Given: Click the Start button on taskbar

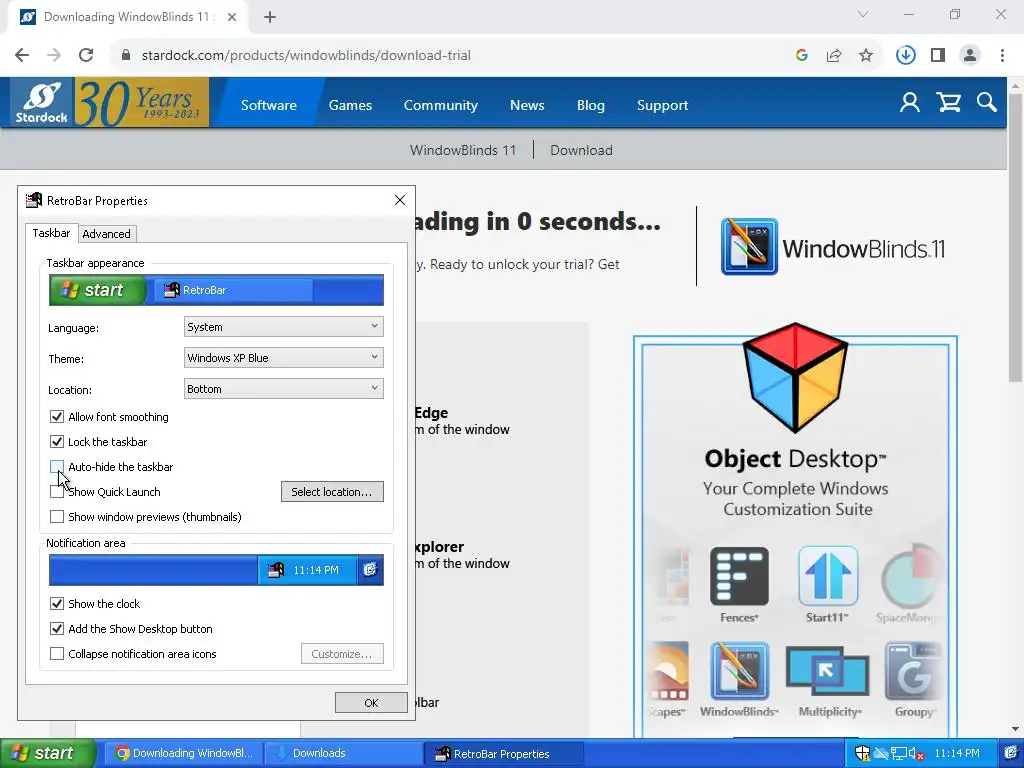Looking at the screenshot, I should 48,753.
